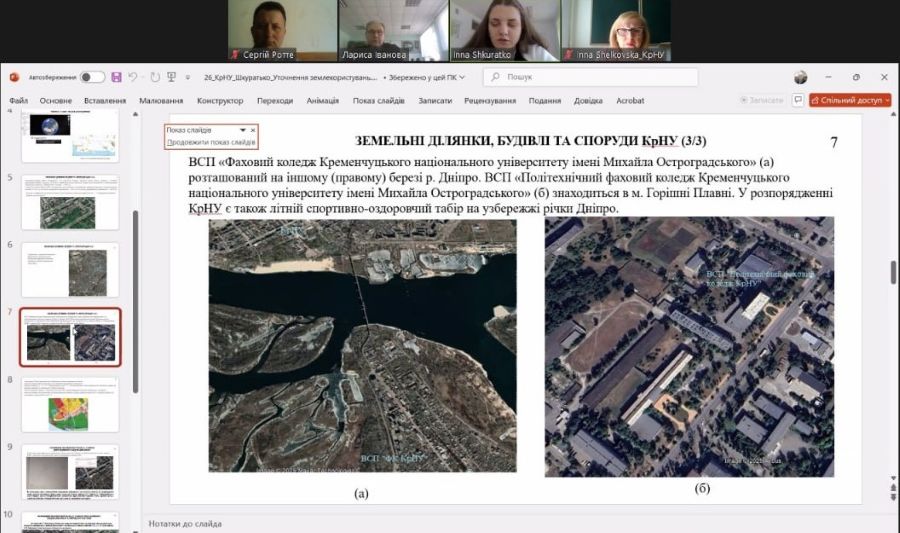This screenshot has height=533, width=900.
Task: Click the Записати record button at right
Action: click(x=762, y=100)
